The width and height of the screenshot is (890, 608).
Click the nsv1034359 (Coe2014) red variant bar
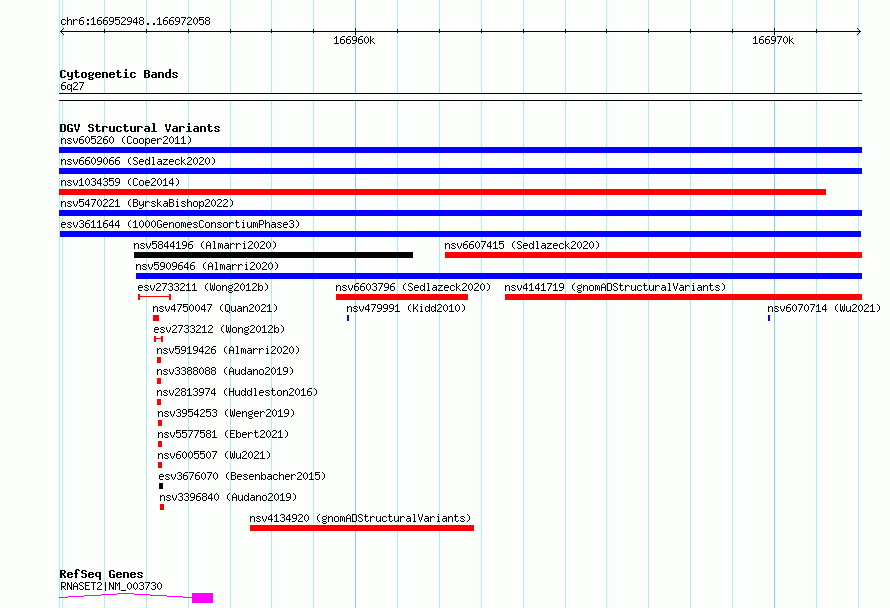[442, 192]
